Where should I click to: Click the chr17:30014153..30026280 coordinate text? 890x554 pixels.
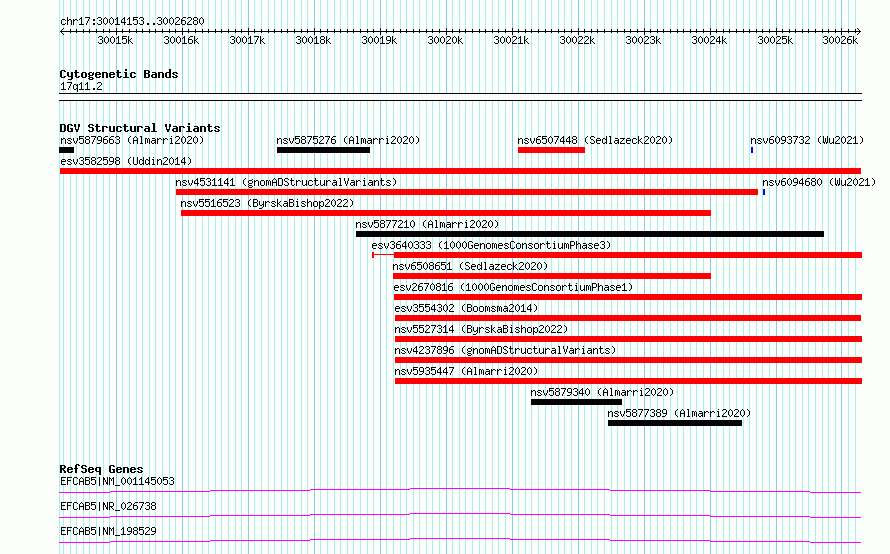pyautogui.click(x=132, y=21)
